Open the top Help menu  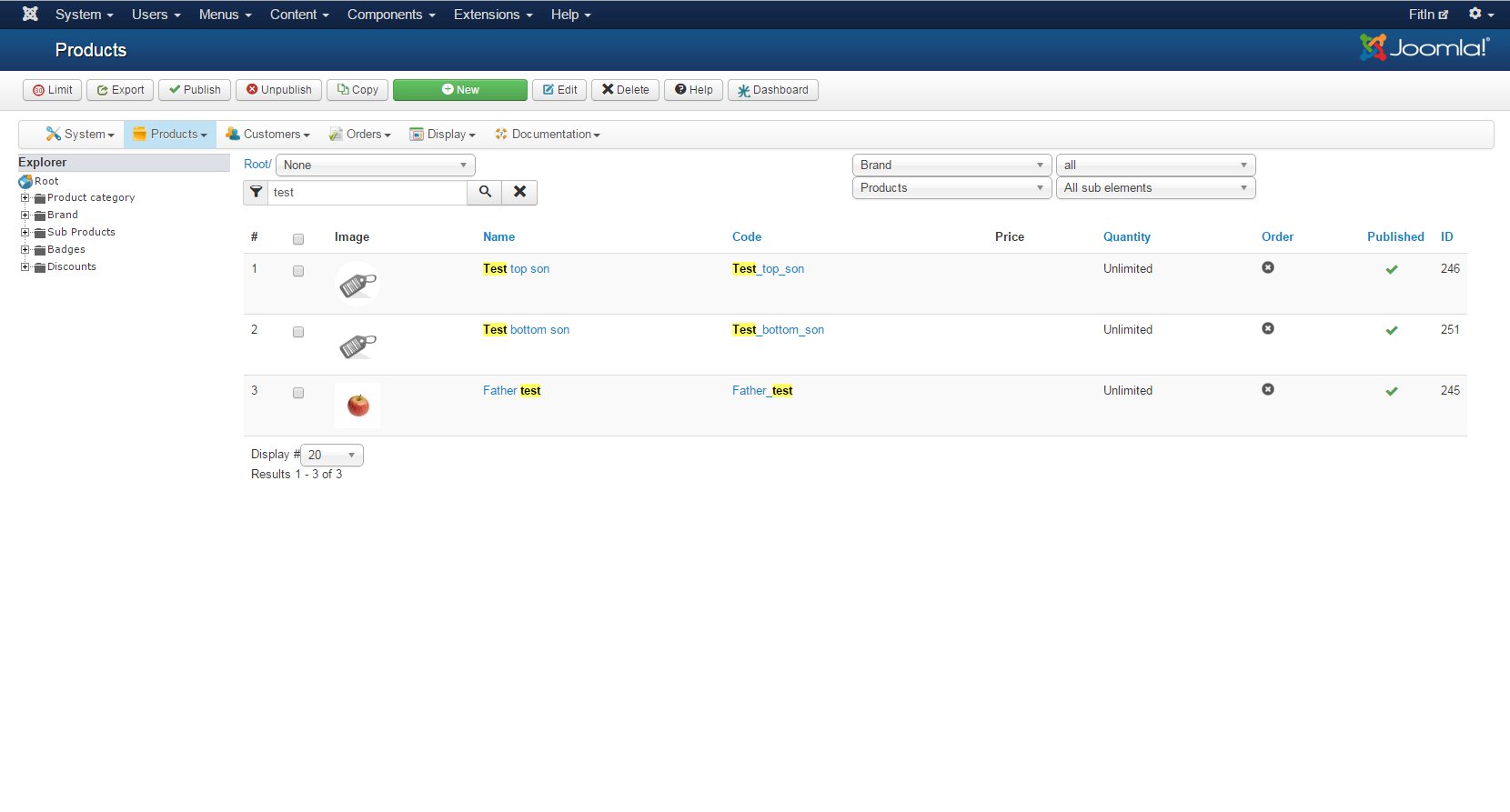coord(570,15)
